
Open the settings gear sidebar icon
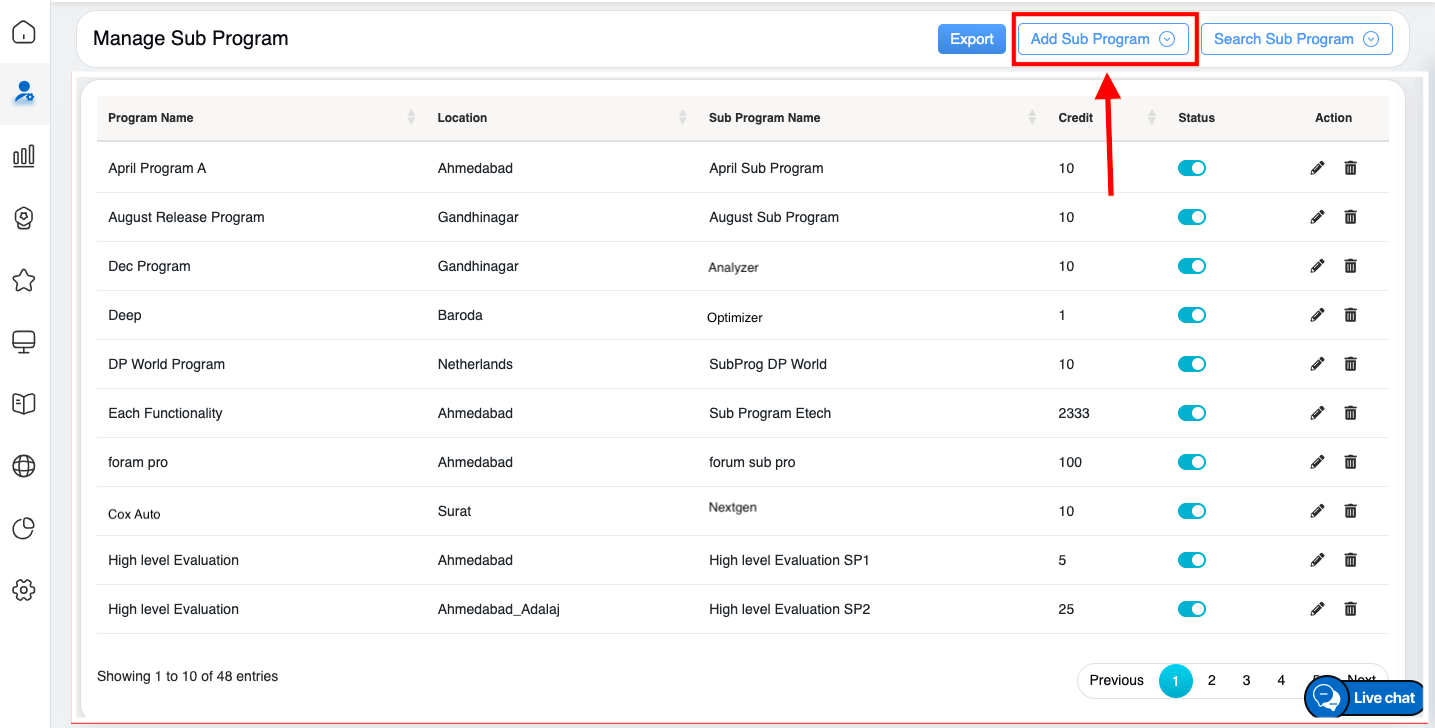pos(24,590)
